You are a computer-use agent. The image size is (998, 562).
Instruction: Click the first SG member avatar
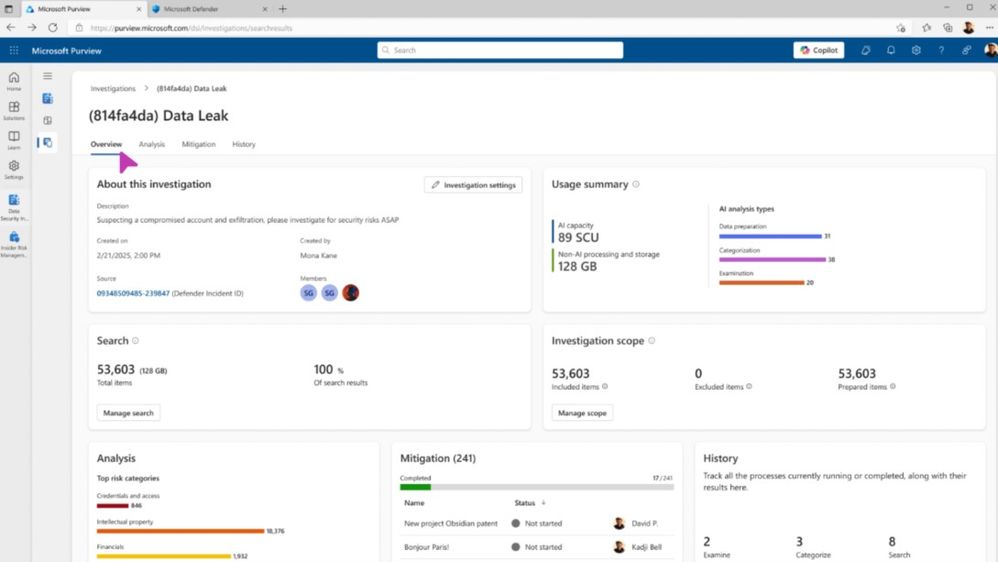[309, 293]
